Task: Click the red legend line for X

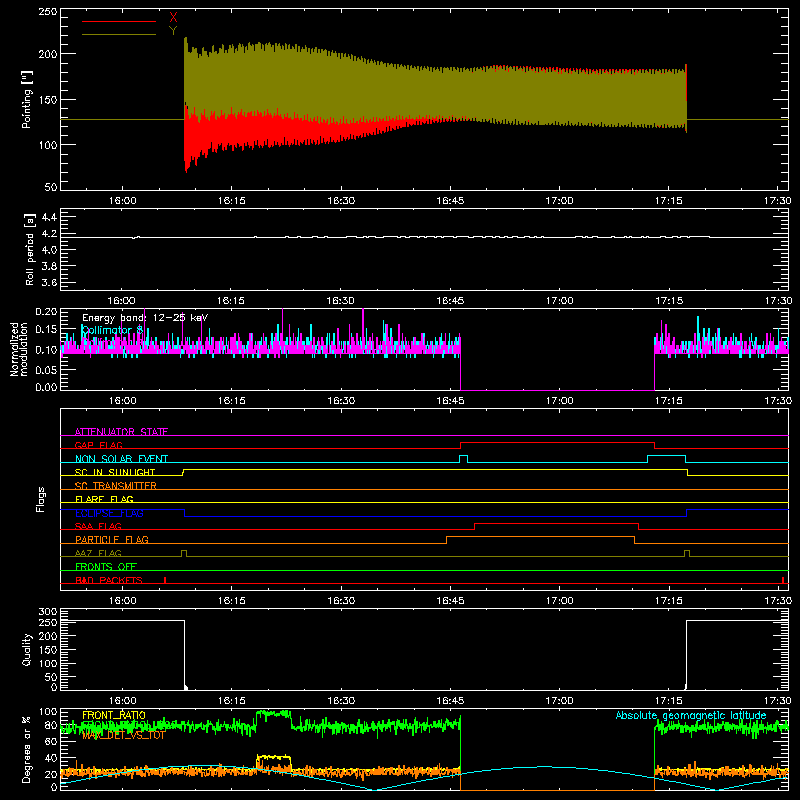Action: tap(119, 21)
